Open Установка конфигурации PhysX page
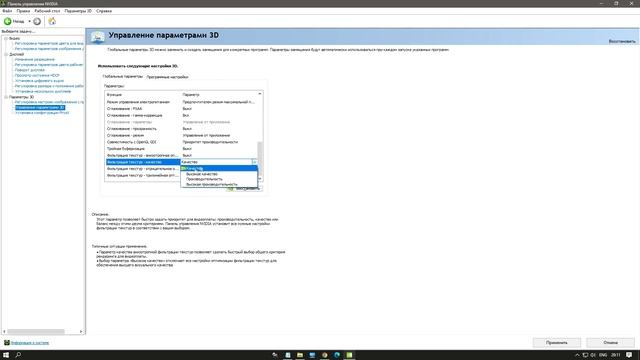The image size is (640, 360). 42,113
